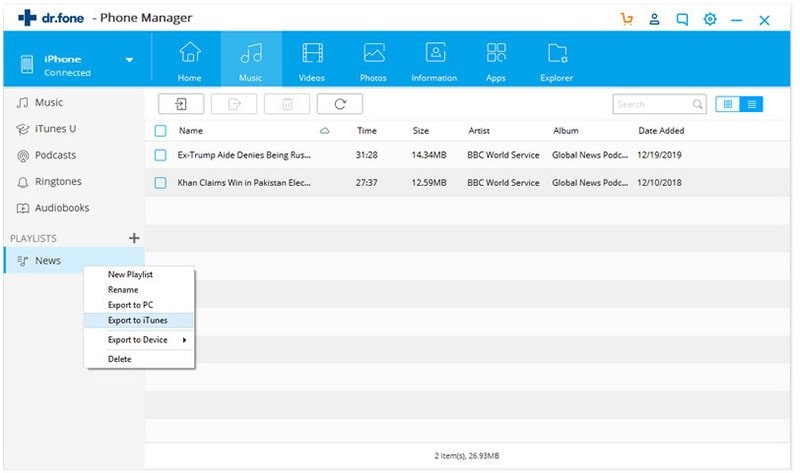This screenshot has width=800, height=473.
Task: Sort by the Album column header
Action: [x=566, y=131]
